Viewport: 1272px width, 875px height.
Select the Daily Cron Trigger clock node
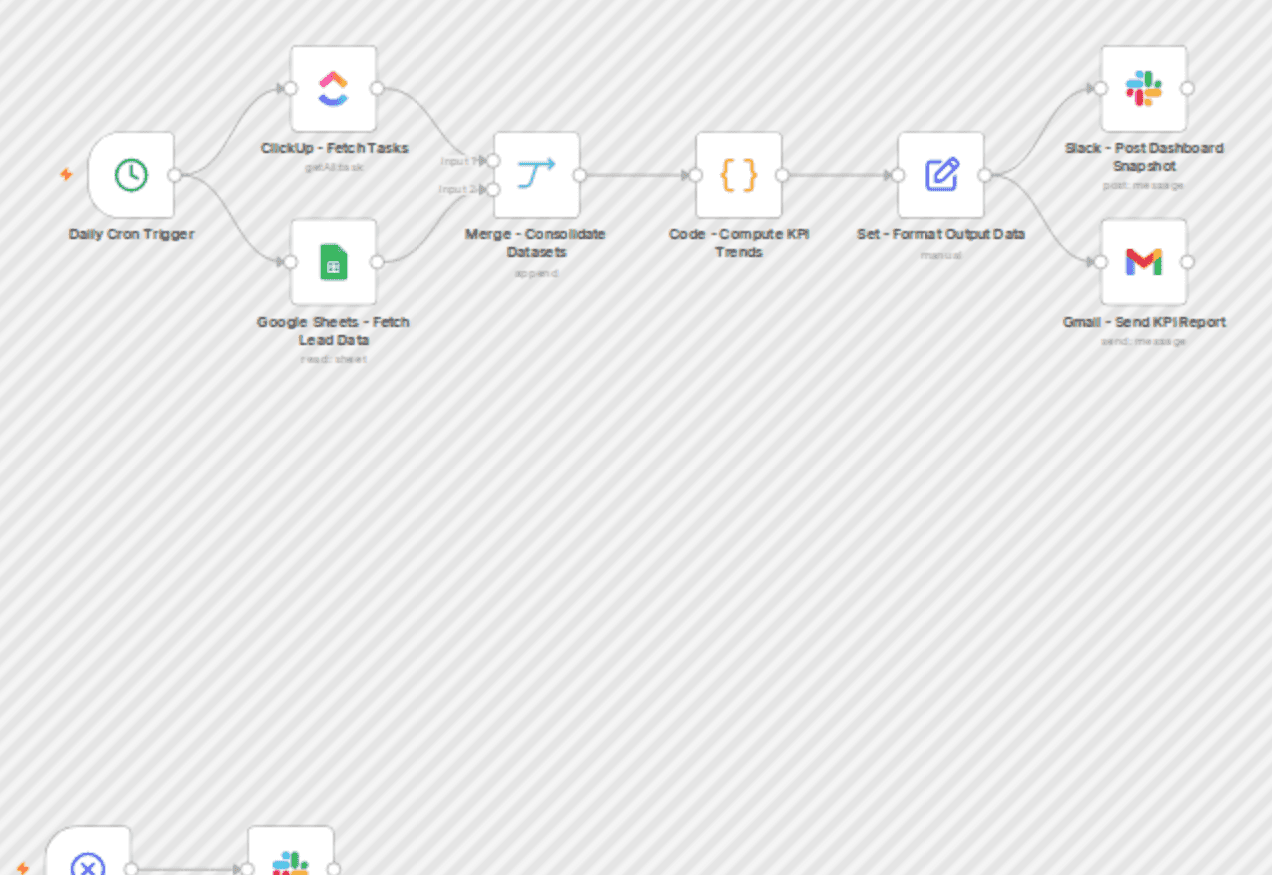pos(131,175)
